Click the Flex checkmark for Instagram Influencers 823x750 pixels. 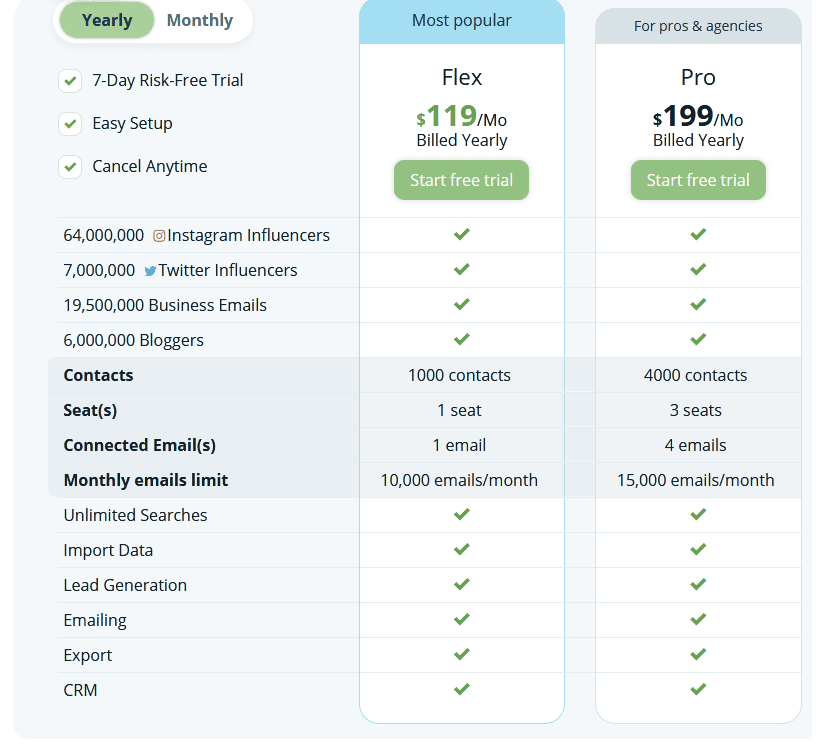coord(461,234)
